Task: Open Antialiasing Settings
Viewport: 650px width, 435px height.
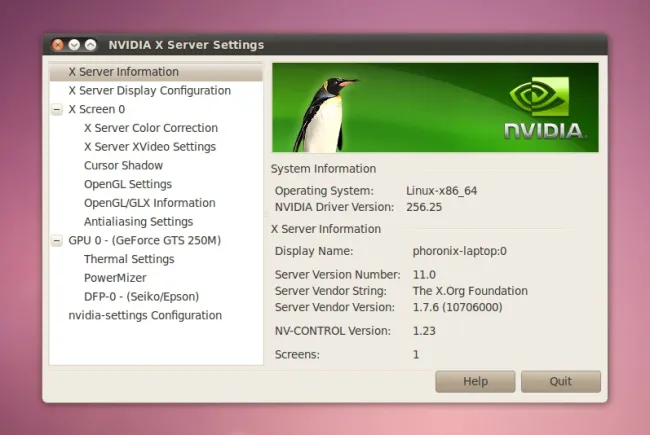Action: pos(138,222)
